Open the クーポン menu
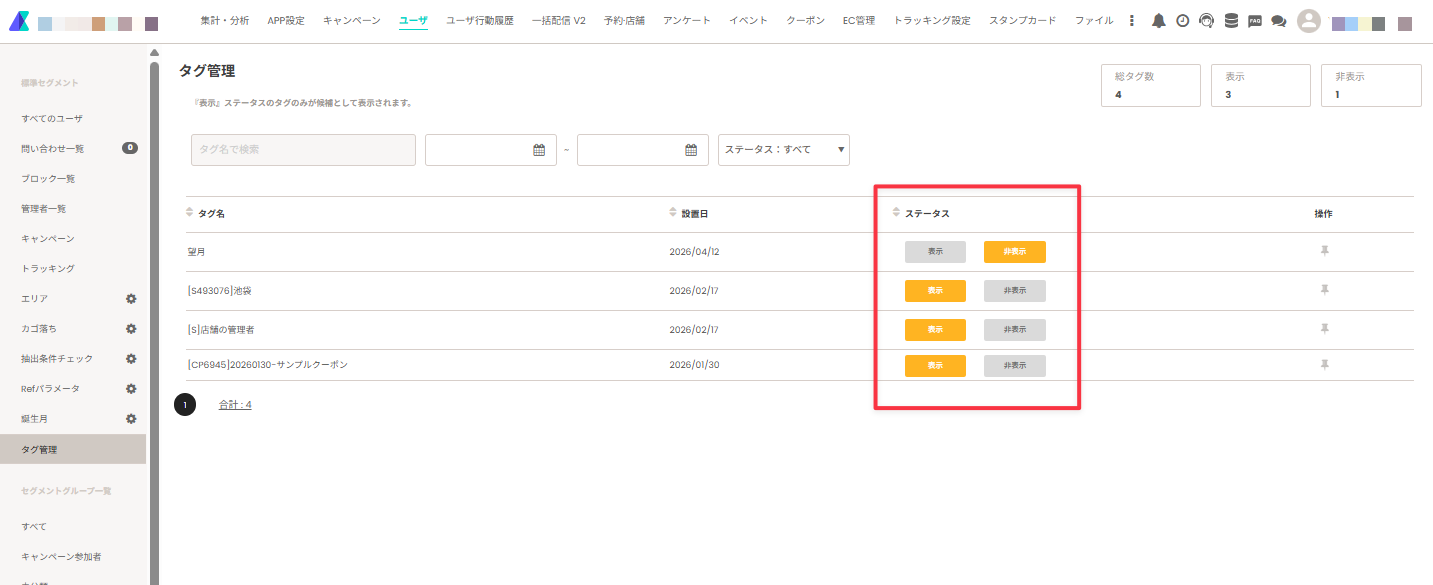This screenshot has height=585, width=1433. (x=806, y=21)
